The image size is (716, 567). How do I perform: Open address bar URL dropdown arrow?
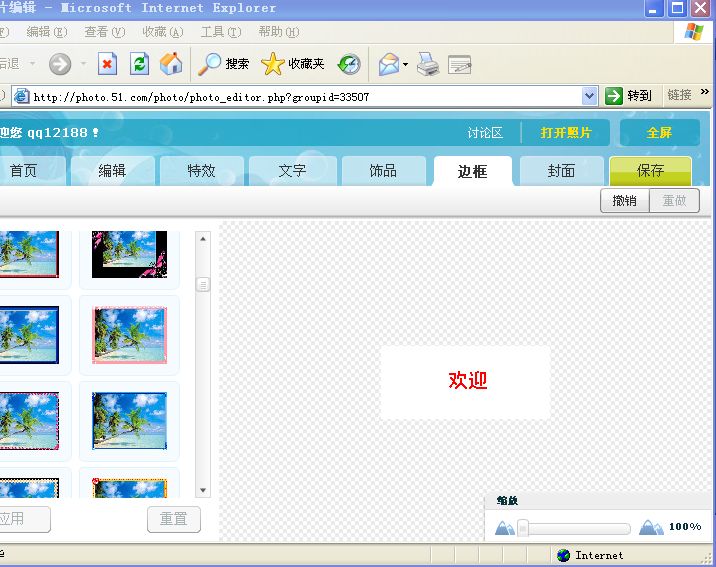(590, 96)
